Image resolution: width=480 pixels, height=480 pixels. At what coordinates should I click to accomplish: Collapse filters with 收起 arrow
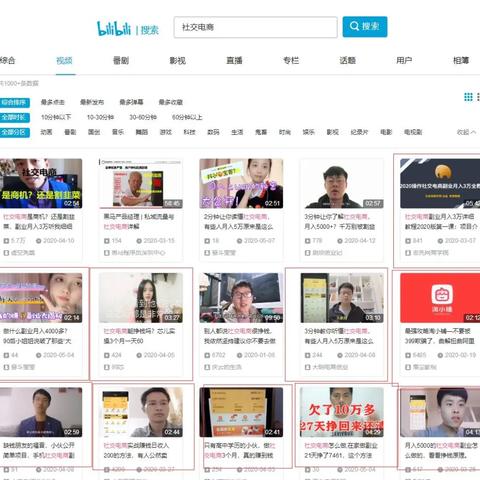click(466, 132)
